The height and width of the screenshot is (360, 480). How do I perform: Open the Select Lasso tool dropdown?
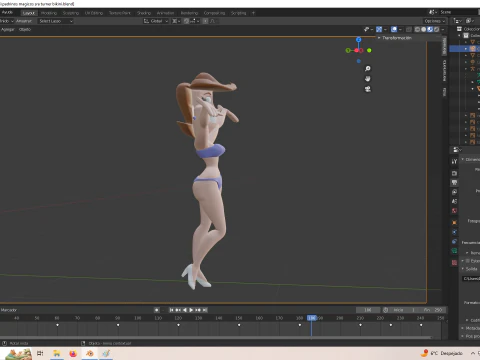point(55,21)
